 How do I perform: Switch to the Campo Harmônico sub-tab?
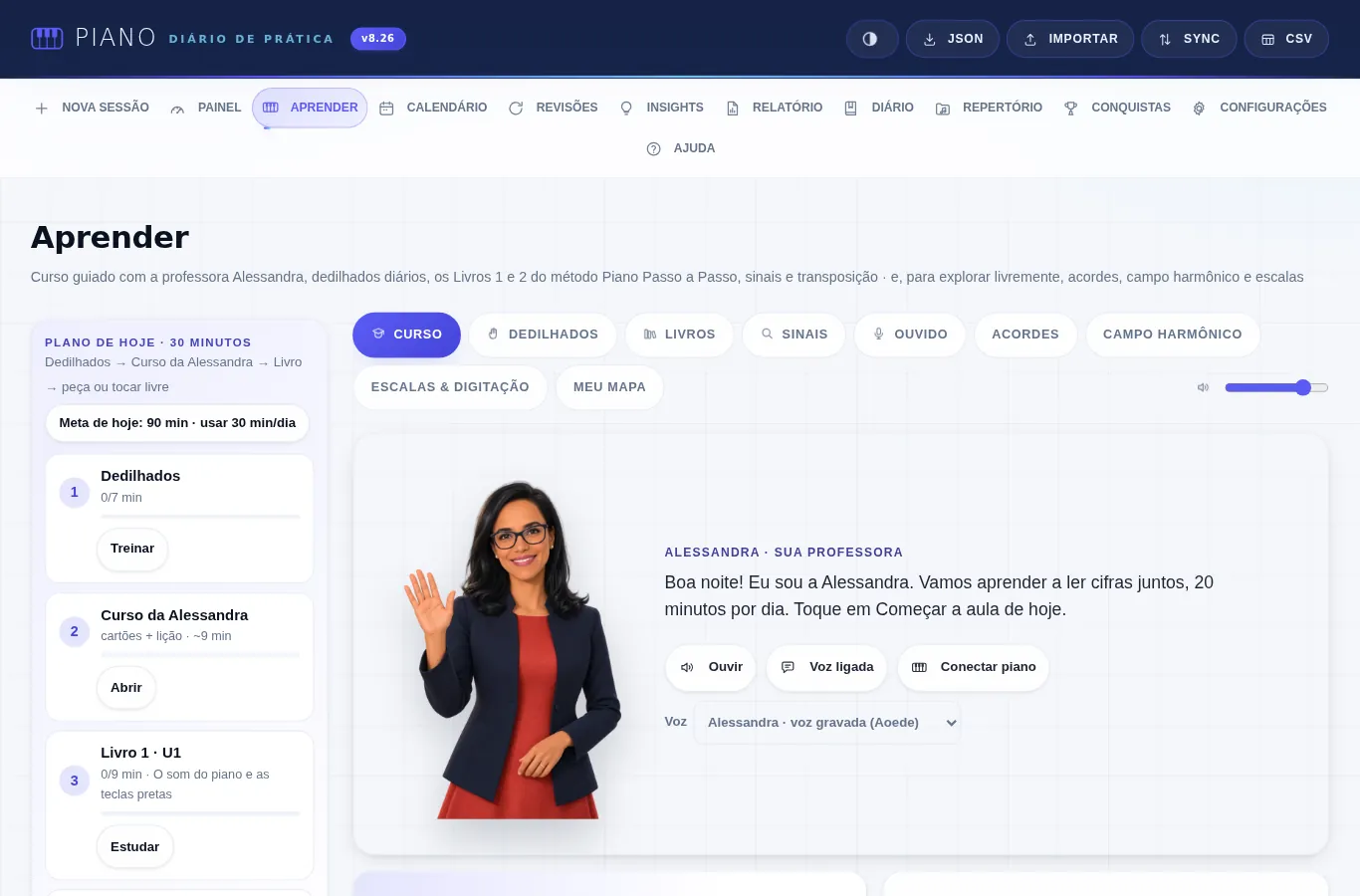(x=1173, y=335)
